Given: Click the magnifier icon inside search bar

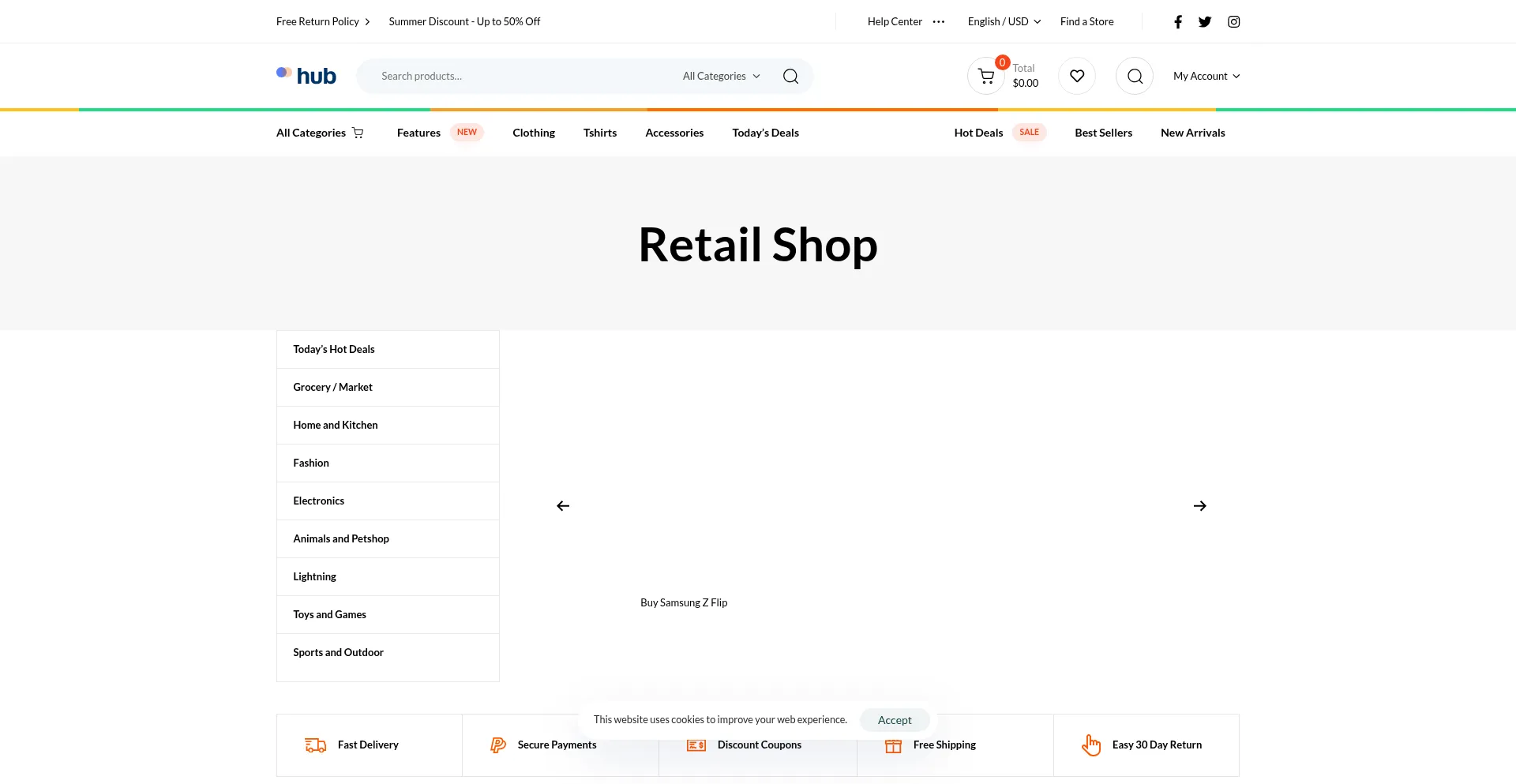Looking at the screenshot, I should tap(790, 77).
